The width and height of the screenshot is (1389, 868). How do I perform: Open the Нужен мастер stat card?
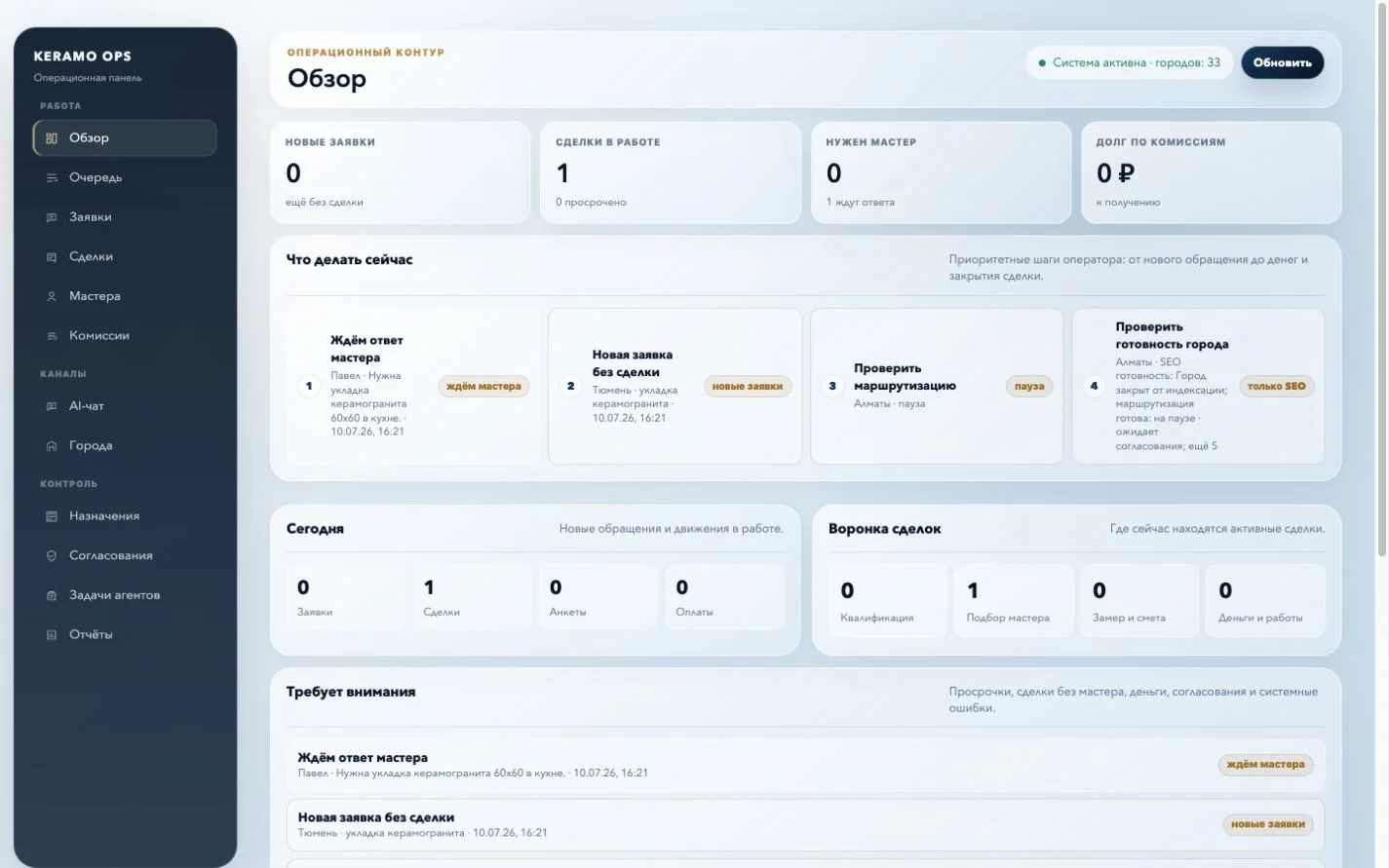click(941, 172)
